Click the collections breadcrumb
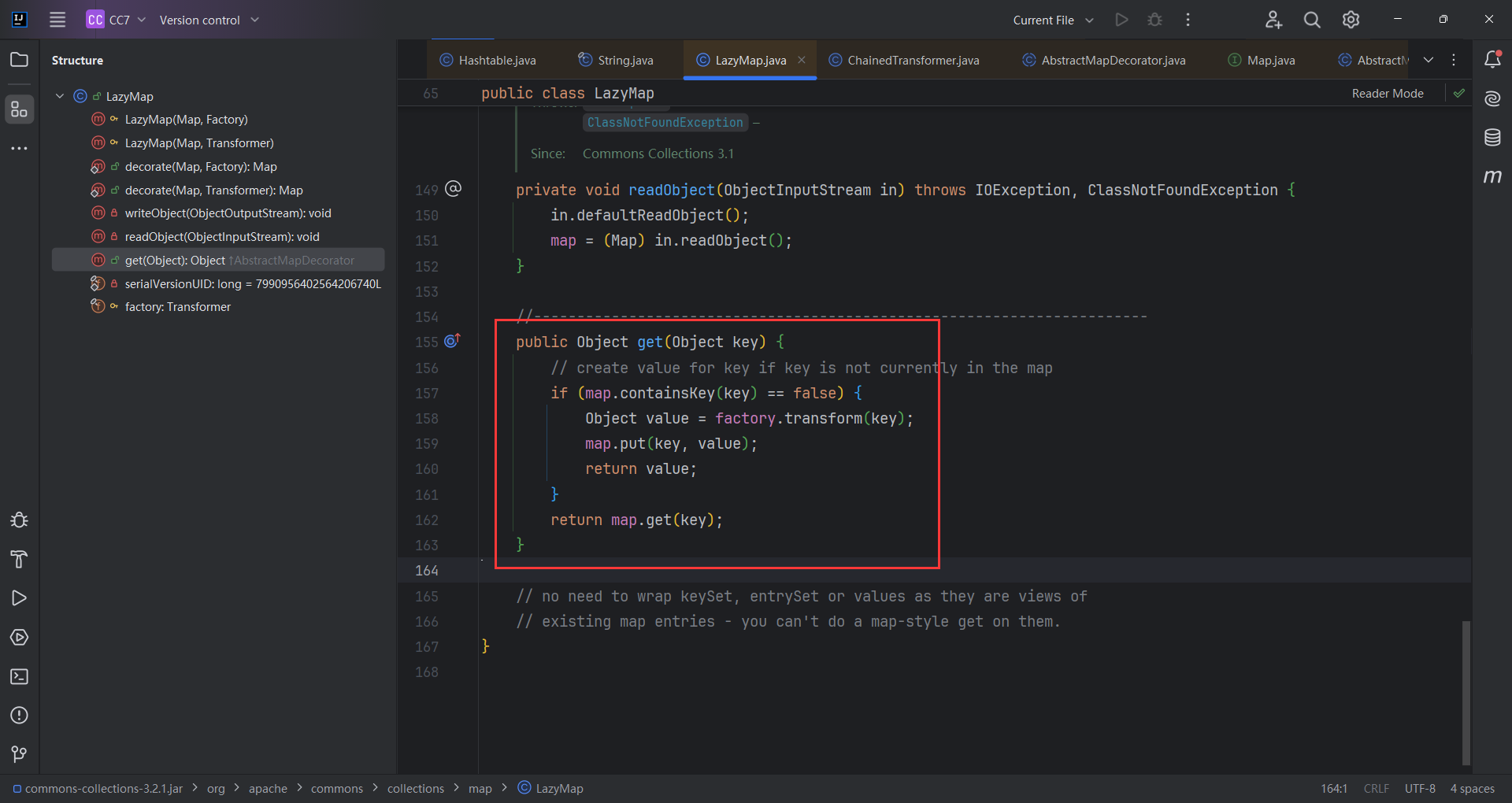 click(416, 788)
